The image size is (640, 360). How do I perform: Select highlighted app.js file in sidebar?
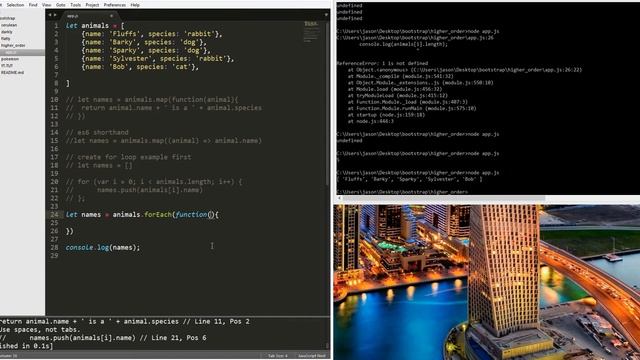(x=22, y=52)
